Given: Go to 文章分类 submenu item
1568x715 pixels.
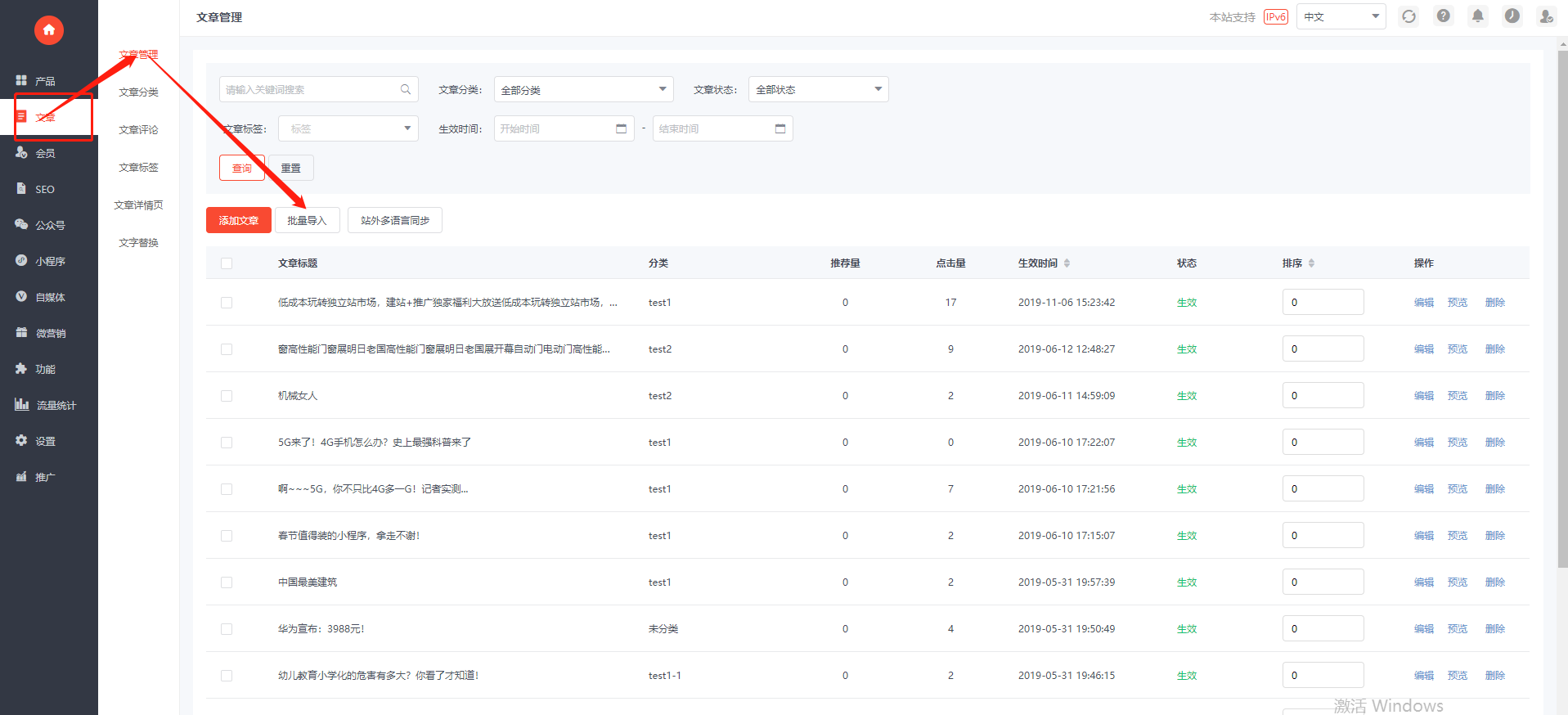Looking at the screenshot, I should (x=138, y=92).
